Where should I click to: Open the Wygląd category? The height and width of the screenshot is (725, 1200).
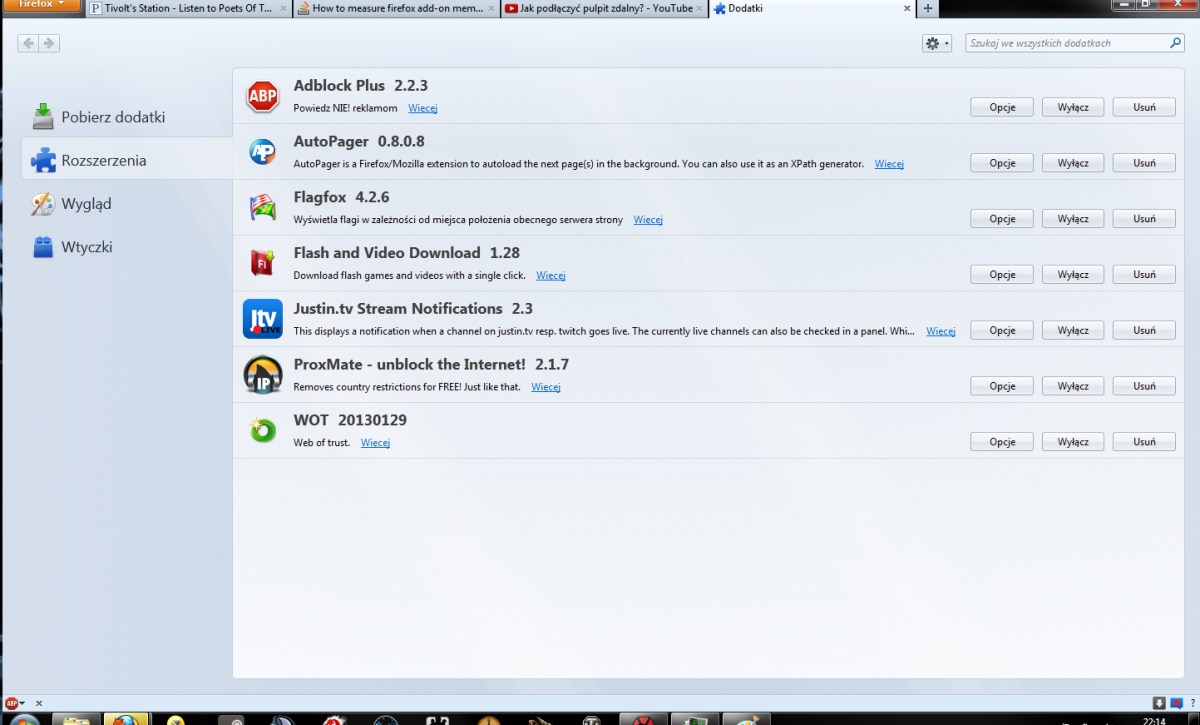pyautogui.click(x=127, y=204)
